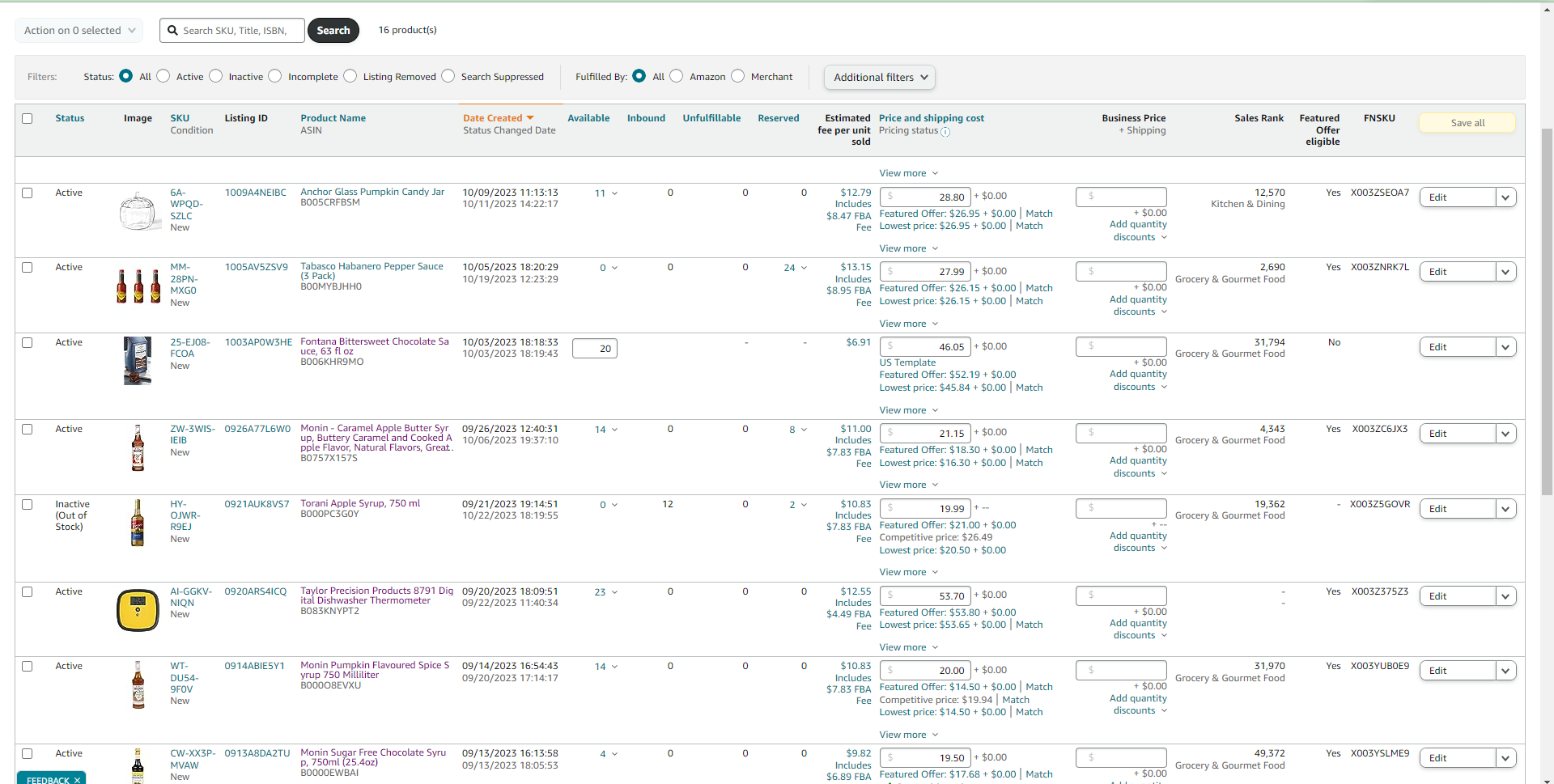
Task: Select the Inactive status filter
Action: coord(216,76)
